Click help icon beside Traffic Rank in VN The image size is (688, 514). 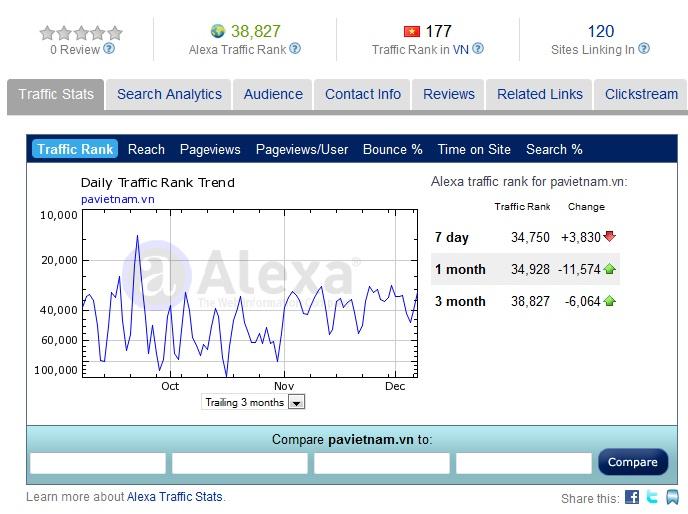pos(478,48)
